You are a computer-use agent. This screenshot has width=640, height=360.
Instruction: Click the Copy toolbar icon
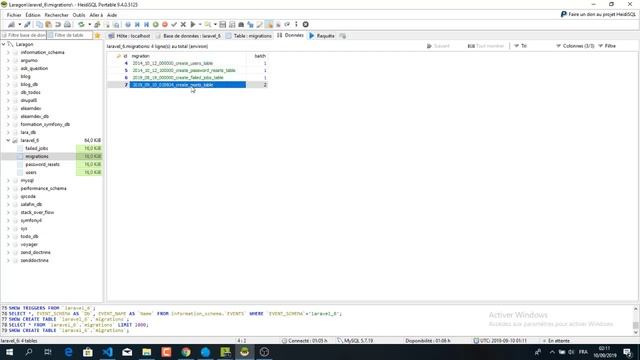click(39, 24)
